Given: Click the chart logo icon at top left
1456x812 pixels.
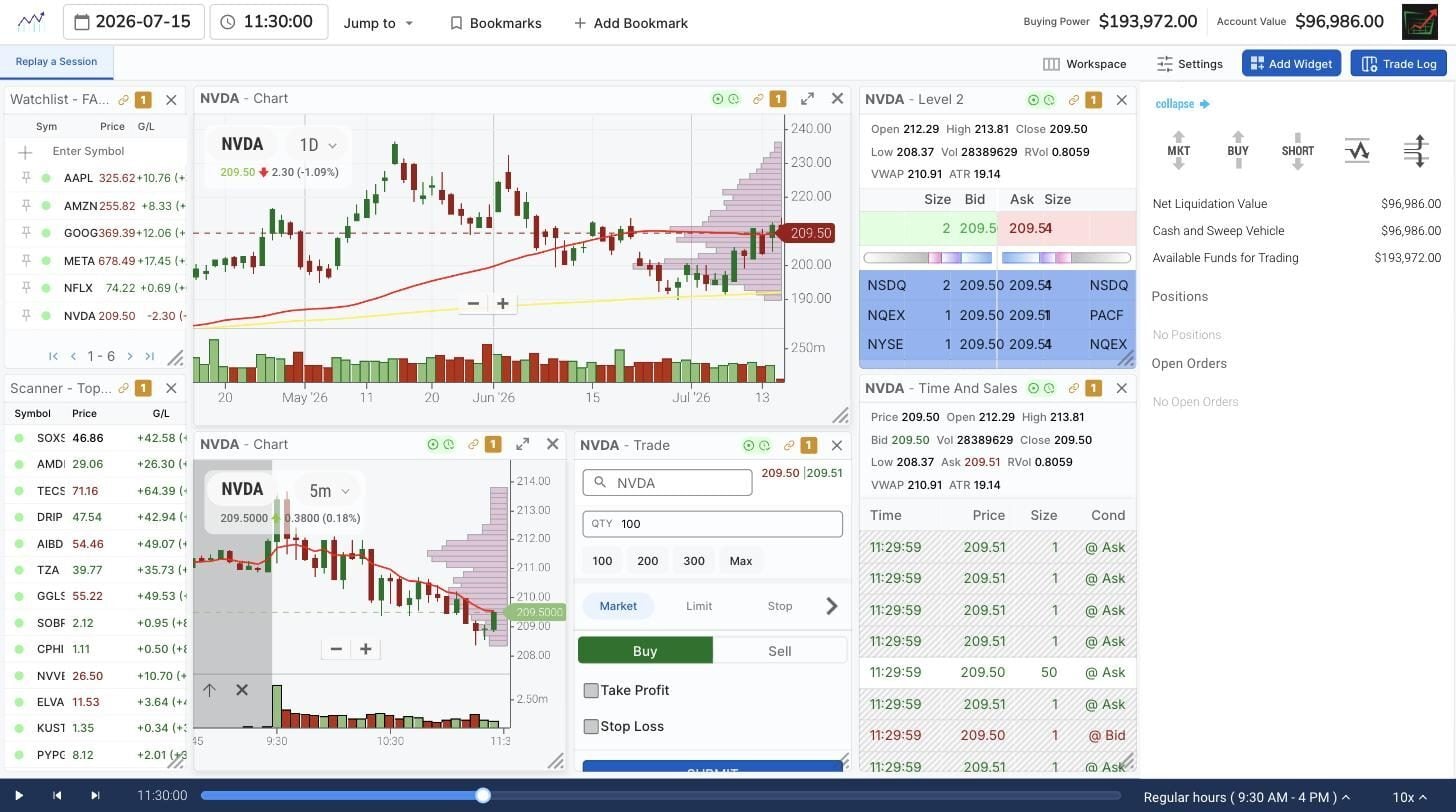Looking at the screenshot, I should pos(31,21).
